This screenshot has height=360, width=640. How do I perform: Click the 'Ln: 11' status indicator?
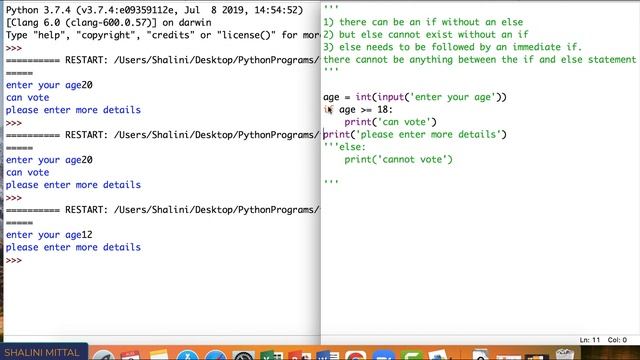click(590, 340)
